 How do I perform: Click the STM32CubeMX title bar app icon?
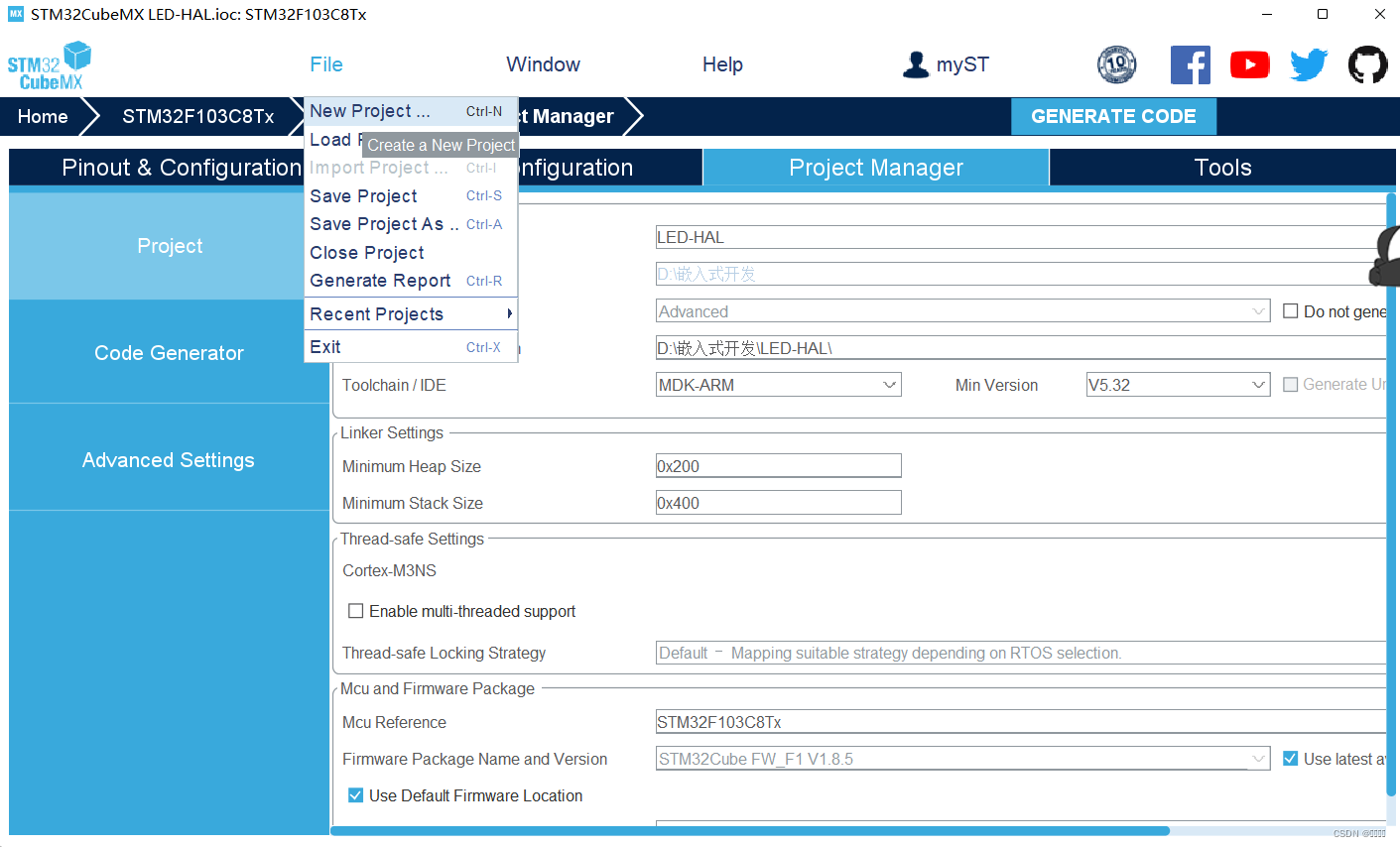15,14
